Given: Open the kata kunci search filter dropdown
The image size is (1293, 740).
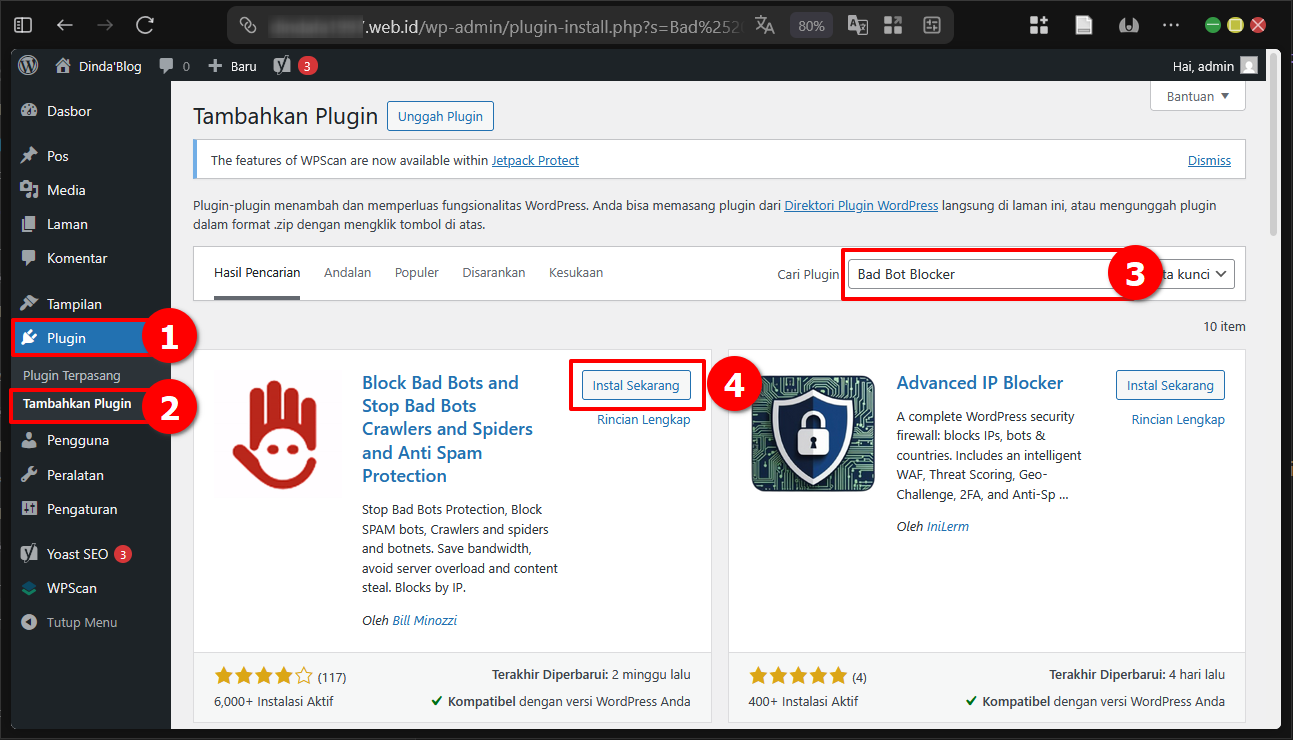Looking at the screenshot, I should coord(1203,273).
